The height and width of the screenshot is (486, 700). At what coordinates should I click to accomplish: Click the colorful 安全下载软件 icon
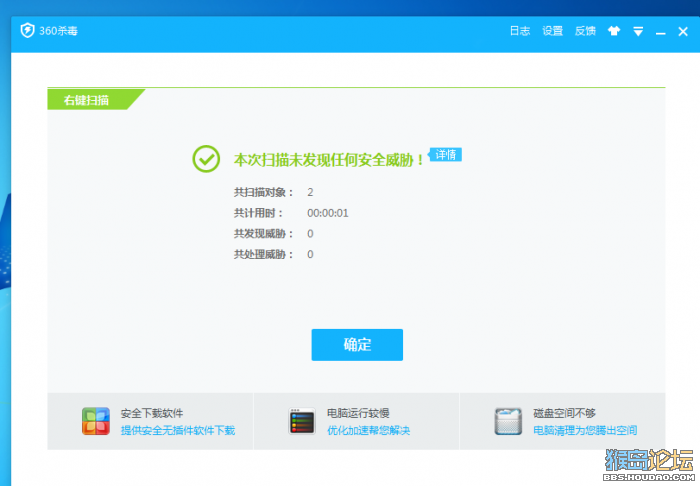coord(96,421)
